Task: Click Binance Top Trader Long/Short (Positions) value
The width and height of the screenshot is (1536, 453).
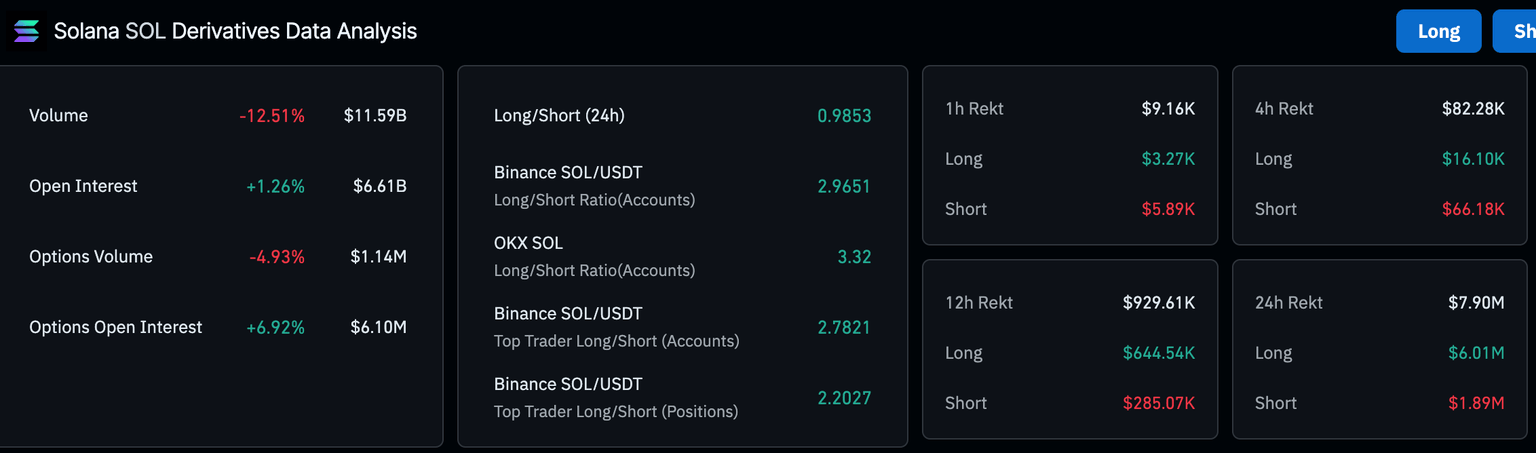Action: (x=844, y=398)
